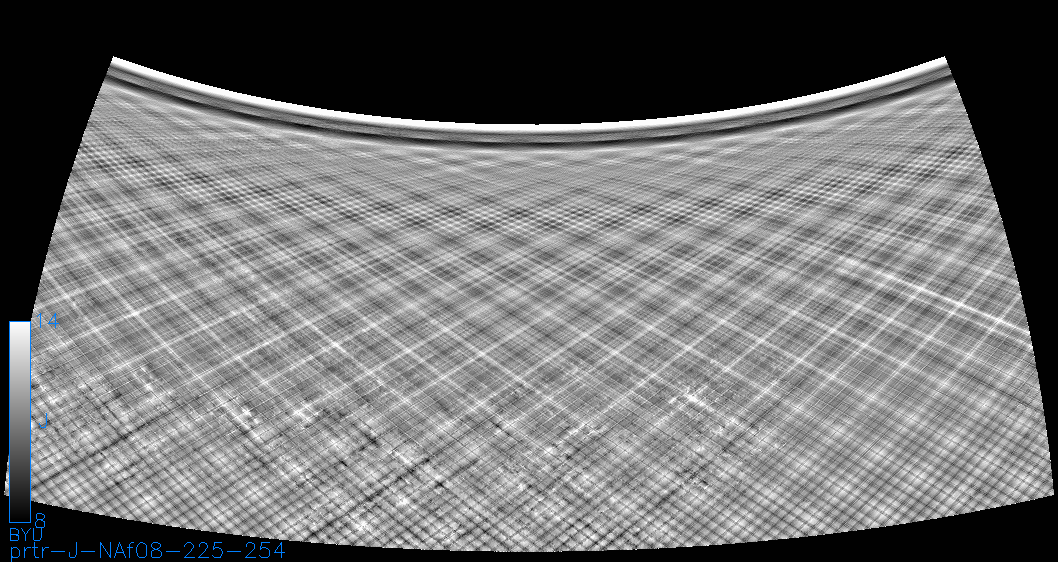Click the 'BYU' label
Viewport: 1058px width, 562px height.
[x=26, y=535]
